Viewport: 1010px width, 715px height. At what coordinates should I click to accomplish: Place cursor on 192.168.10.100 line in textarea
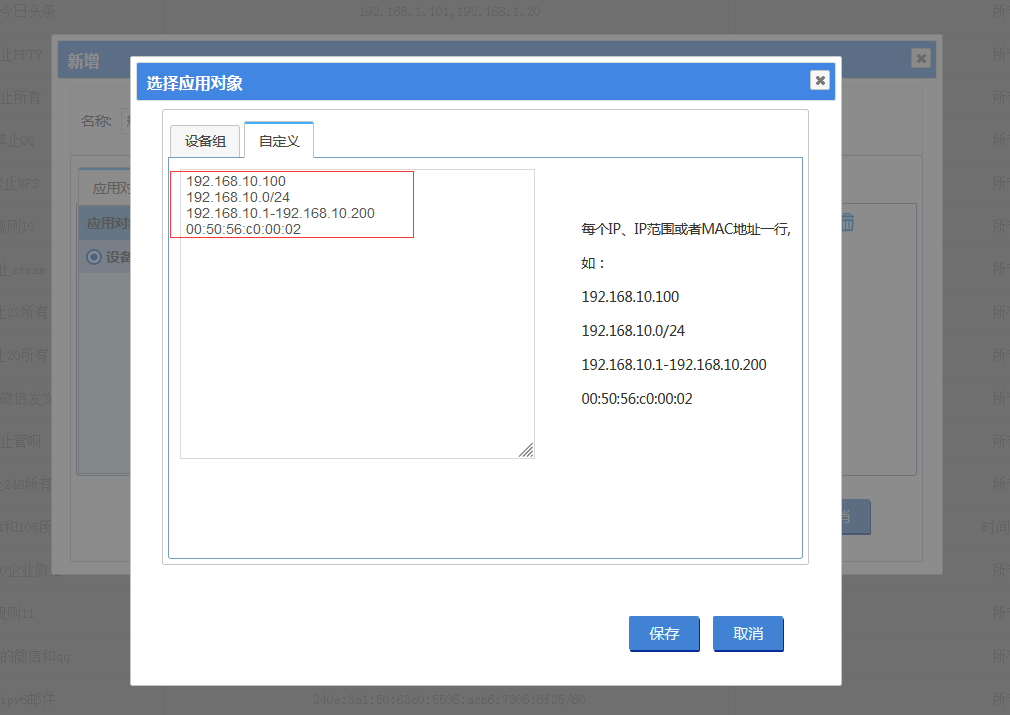click(x=236, y=181)
